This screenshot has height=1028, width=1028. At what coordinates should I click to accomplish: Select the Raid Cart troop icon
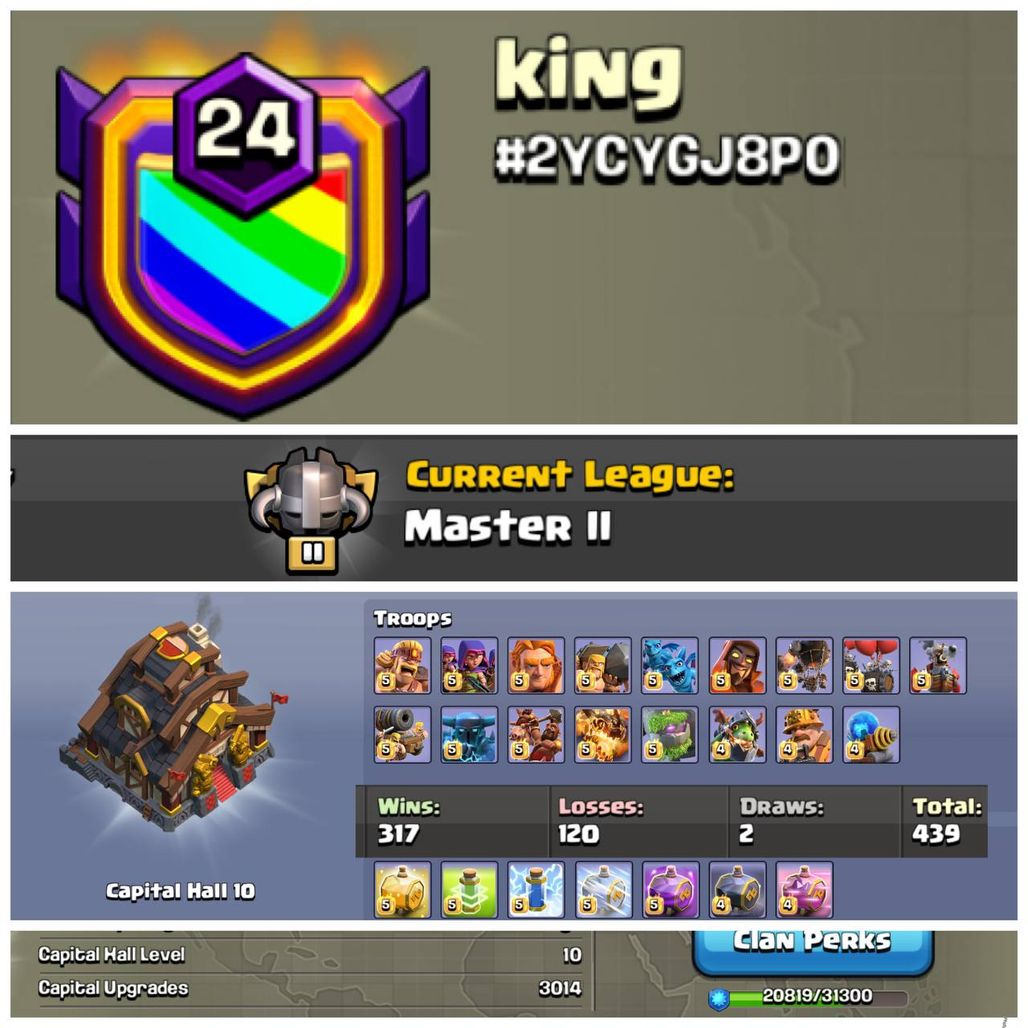[403, 735]
